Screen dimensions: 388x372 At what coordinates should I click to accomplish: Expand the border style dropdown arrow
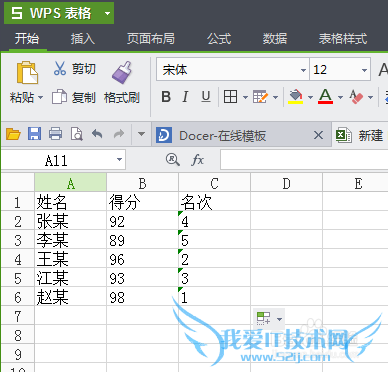(245, 97)
